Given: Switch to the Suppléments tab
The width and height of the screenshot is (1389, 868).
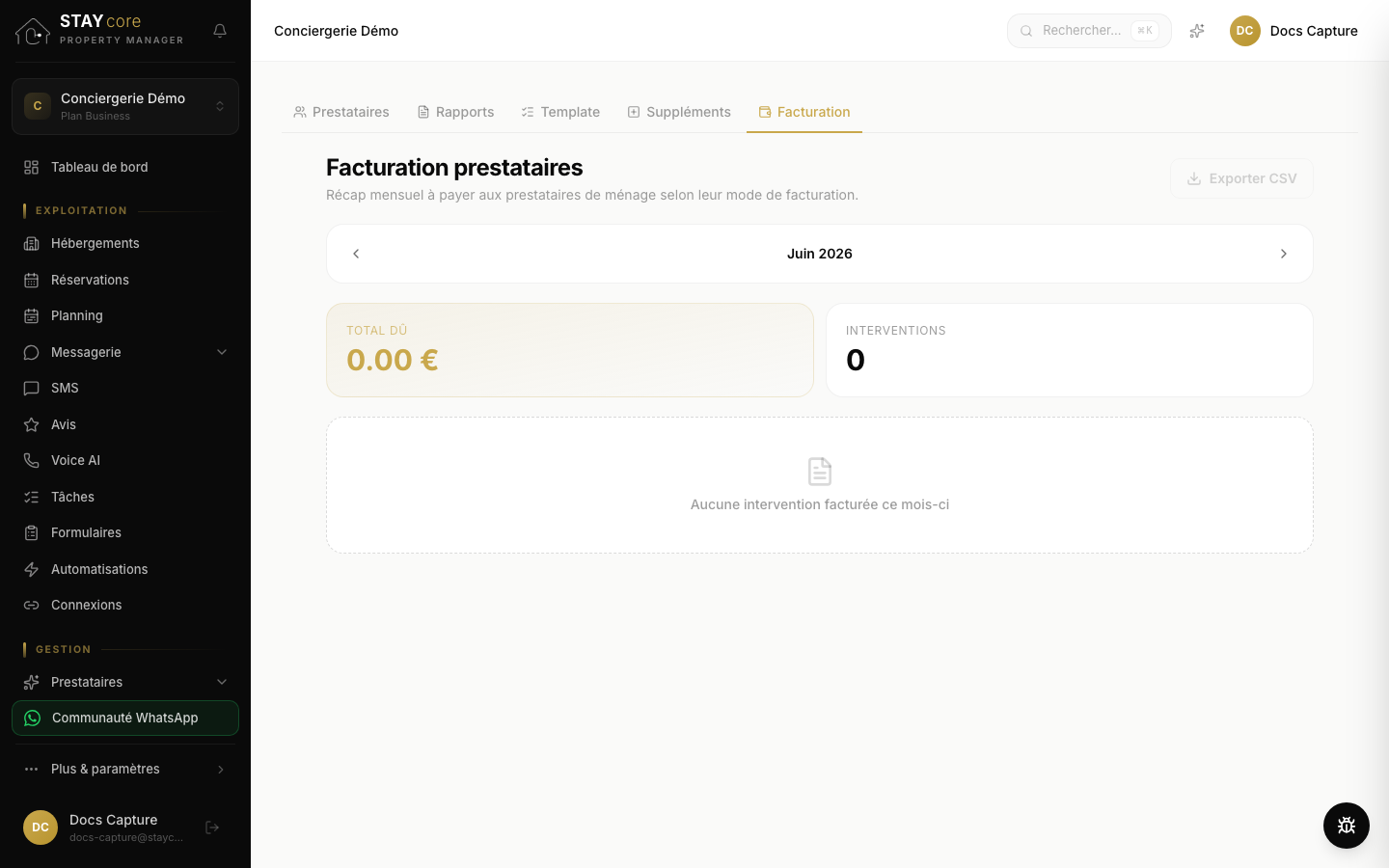Looking at the screenshot, I should [679, 112].
